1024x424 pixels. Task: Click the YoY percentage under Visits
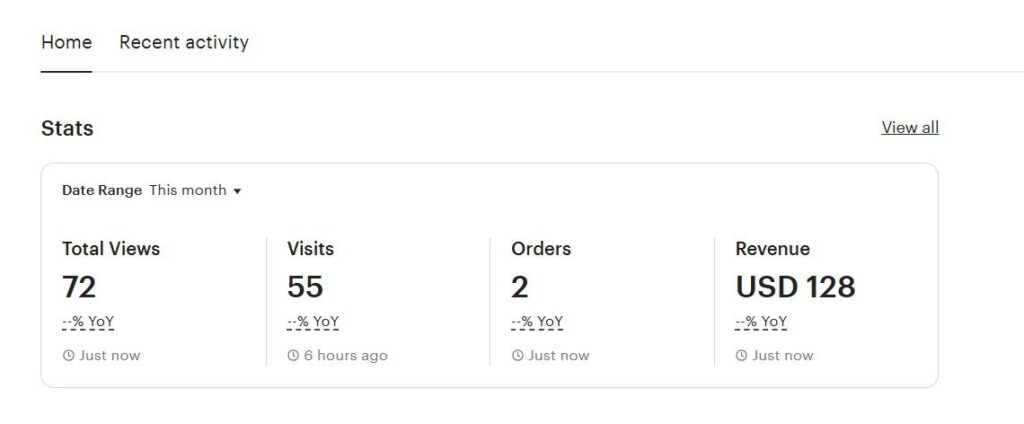click(x=313, y=322)
